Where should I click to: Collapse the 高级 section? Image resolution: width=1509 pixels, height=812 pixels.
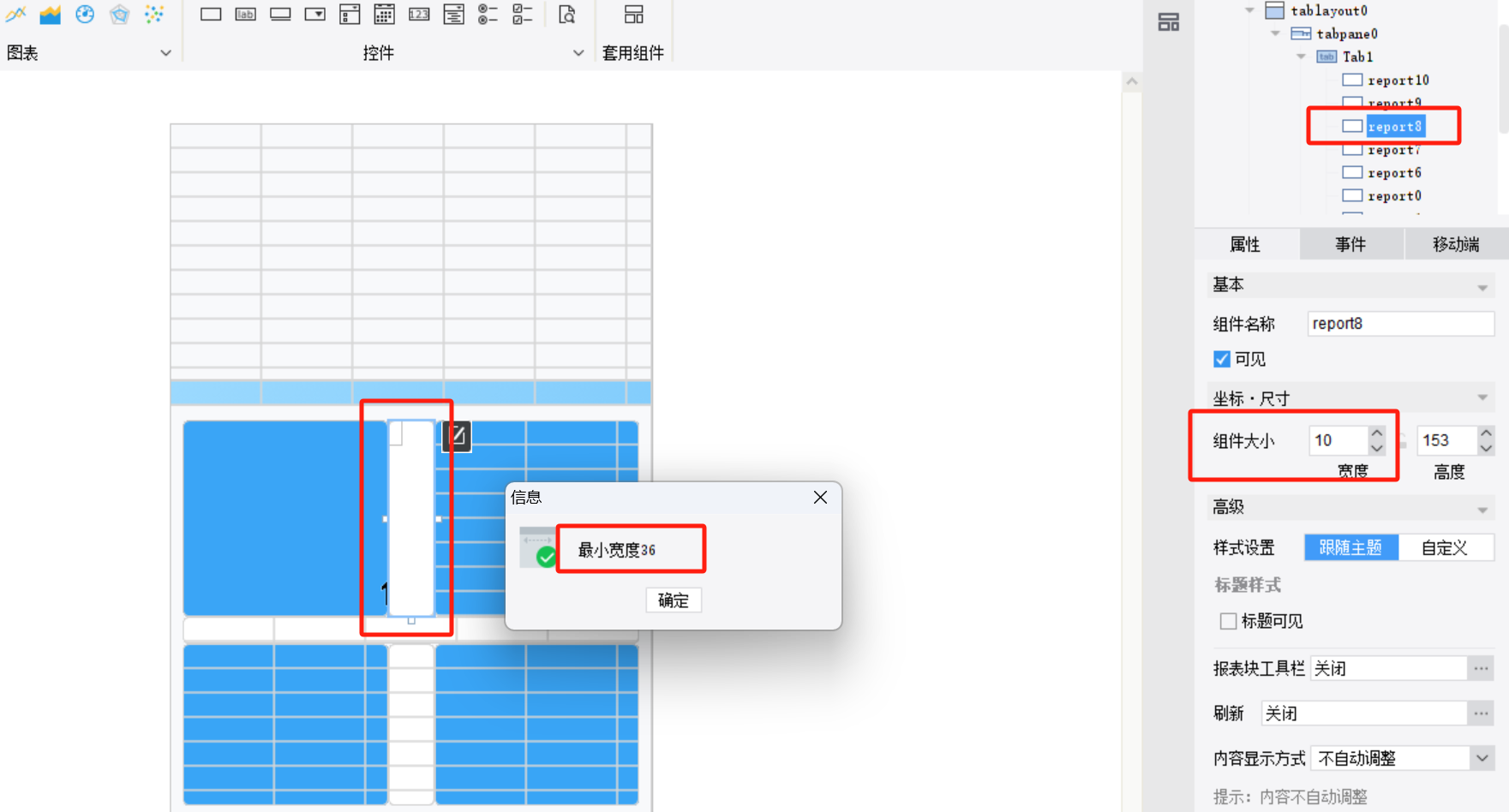[x=1482, y=510]
